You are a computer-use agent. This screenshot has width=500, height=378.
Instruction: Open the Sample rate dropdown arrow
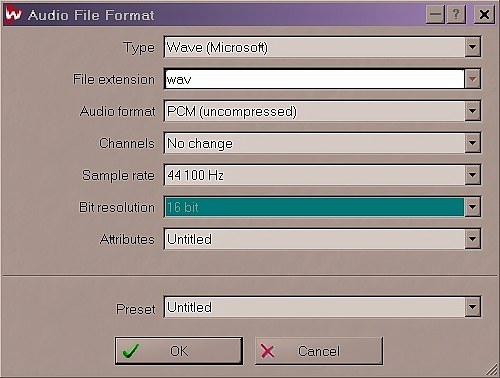coord(472,175)
